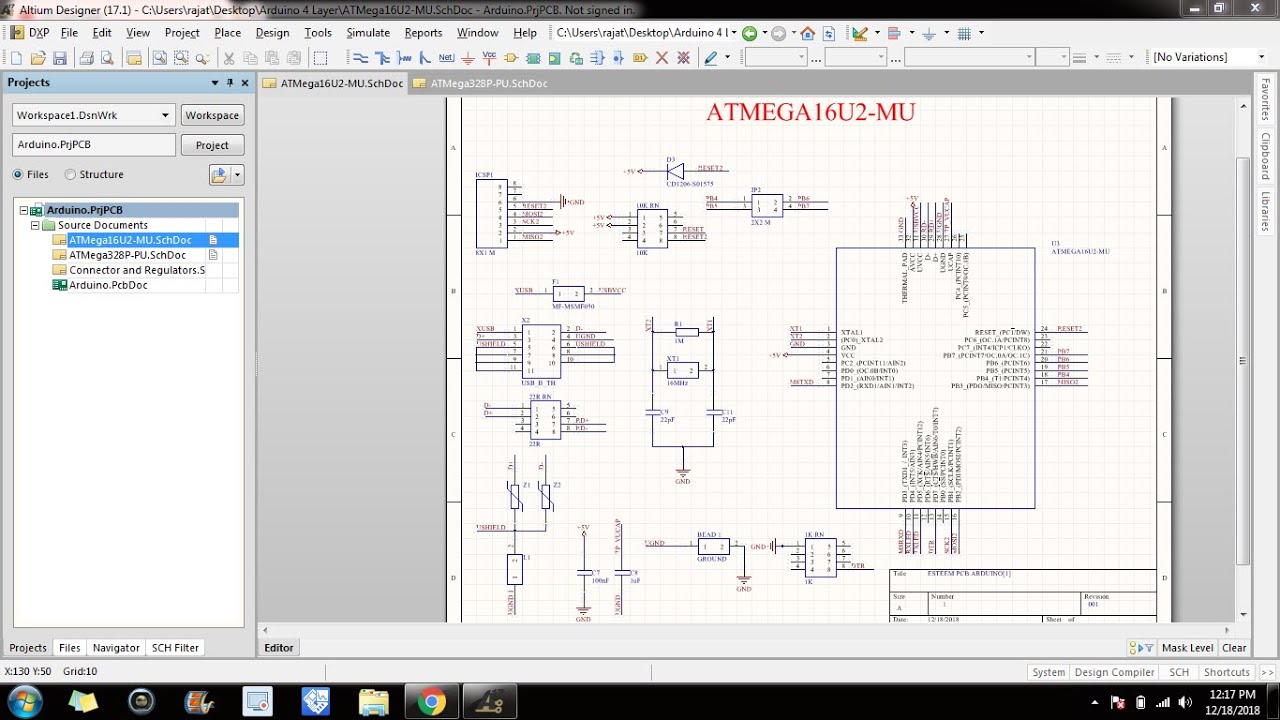Open the file path address dropdown

tap(734, 33)
